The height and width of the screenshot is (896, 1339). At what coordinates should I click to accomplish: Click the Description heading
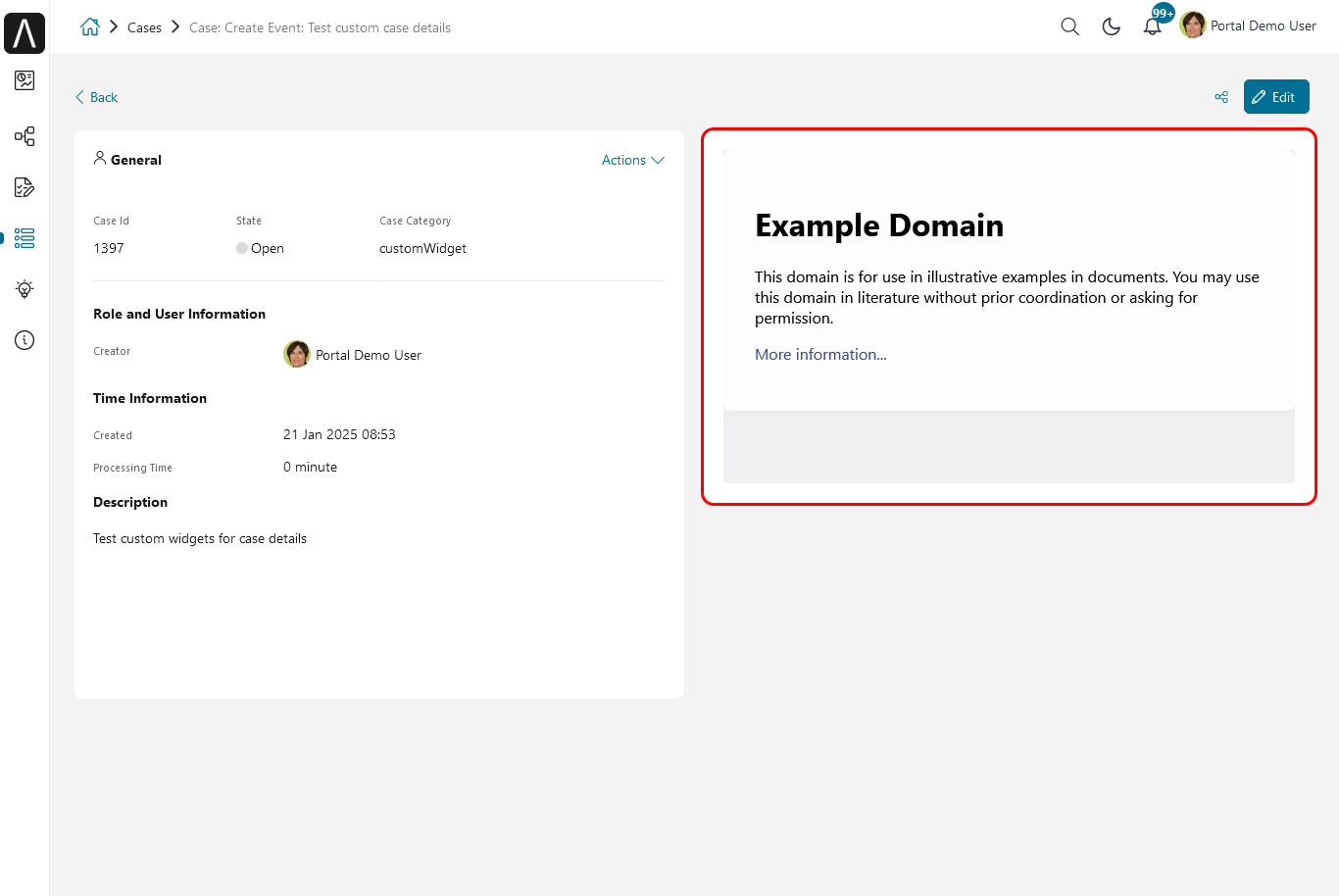tap(130, 502)
